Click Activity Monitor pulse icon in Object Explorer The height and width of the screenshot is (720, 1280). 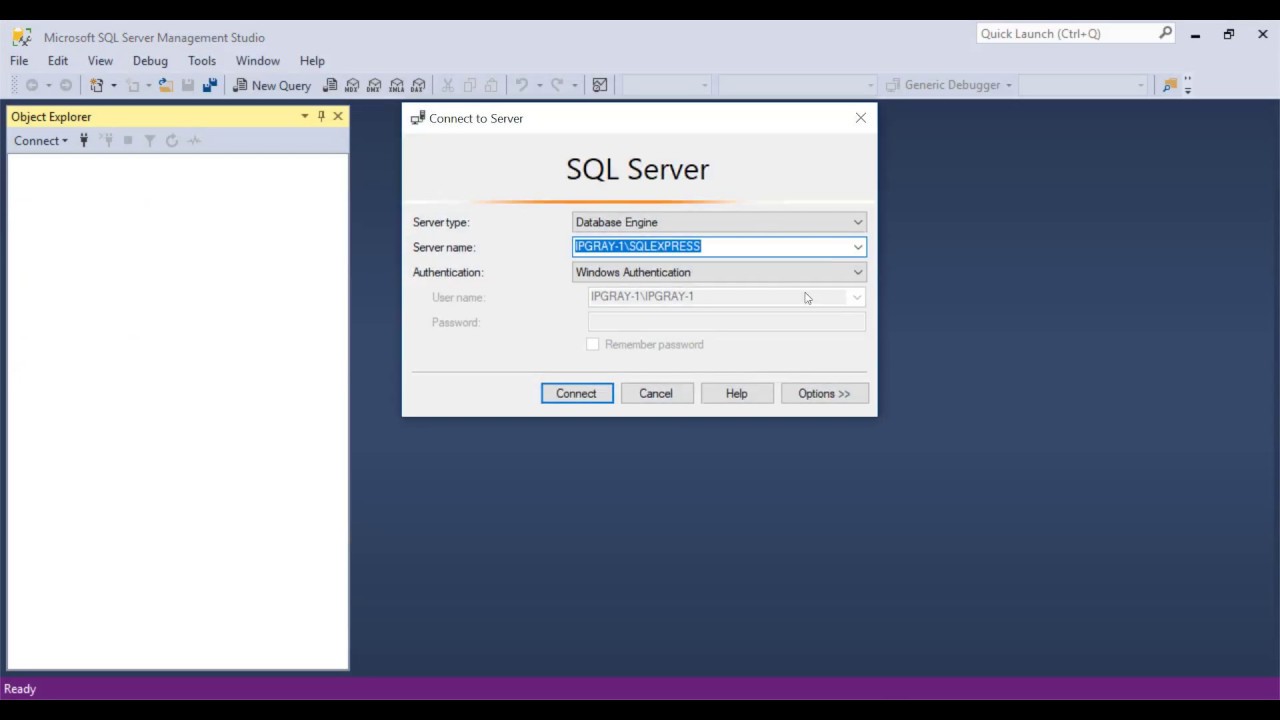point(194,141)
